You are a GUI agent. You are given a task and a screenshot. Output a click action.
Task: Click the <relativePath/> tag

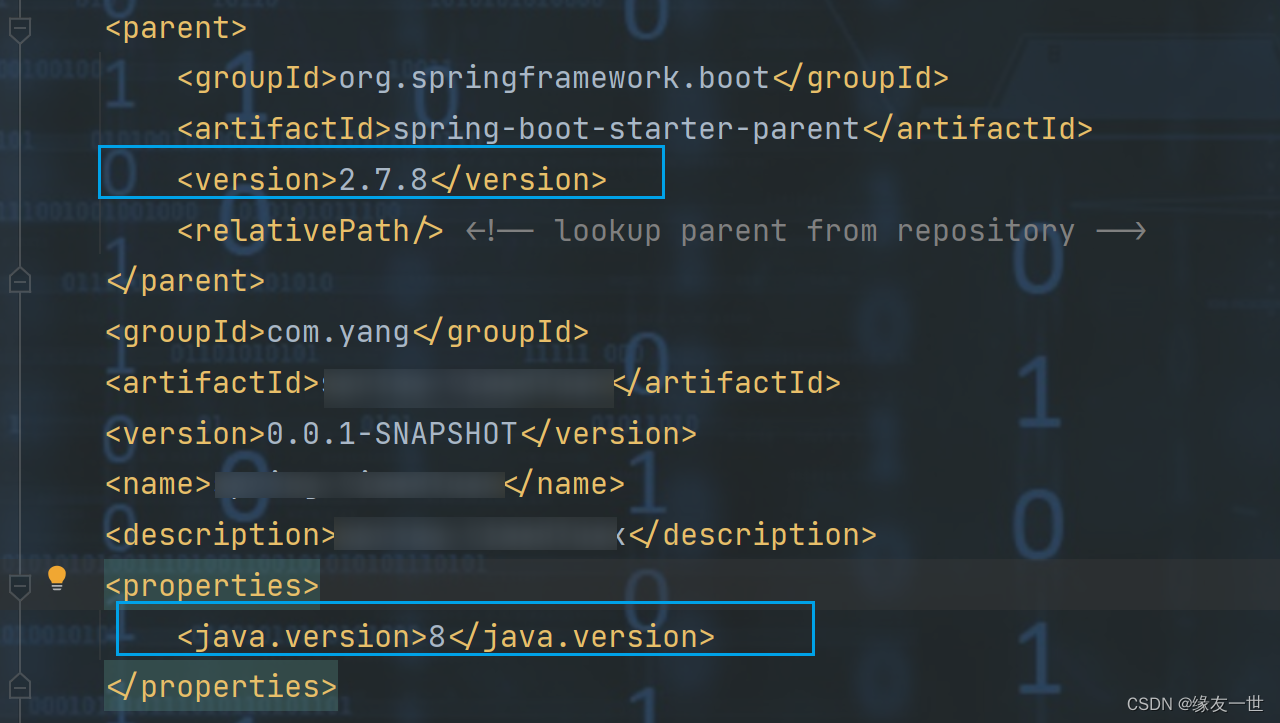(310, 231)
